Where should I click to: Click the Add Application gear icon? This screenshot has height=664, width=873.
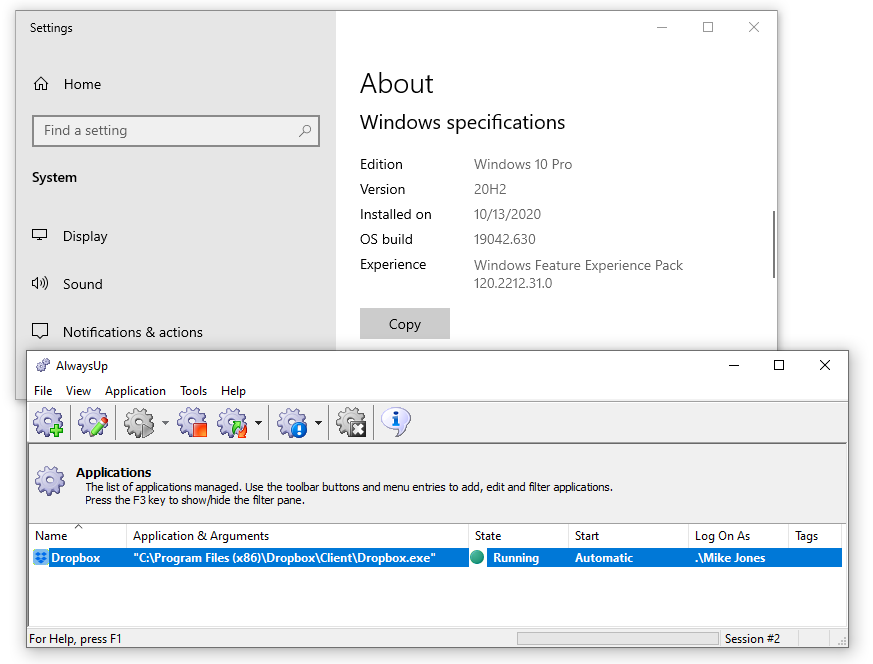pyautogui.click(x=48, y=422)
